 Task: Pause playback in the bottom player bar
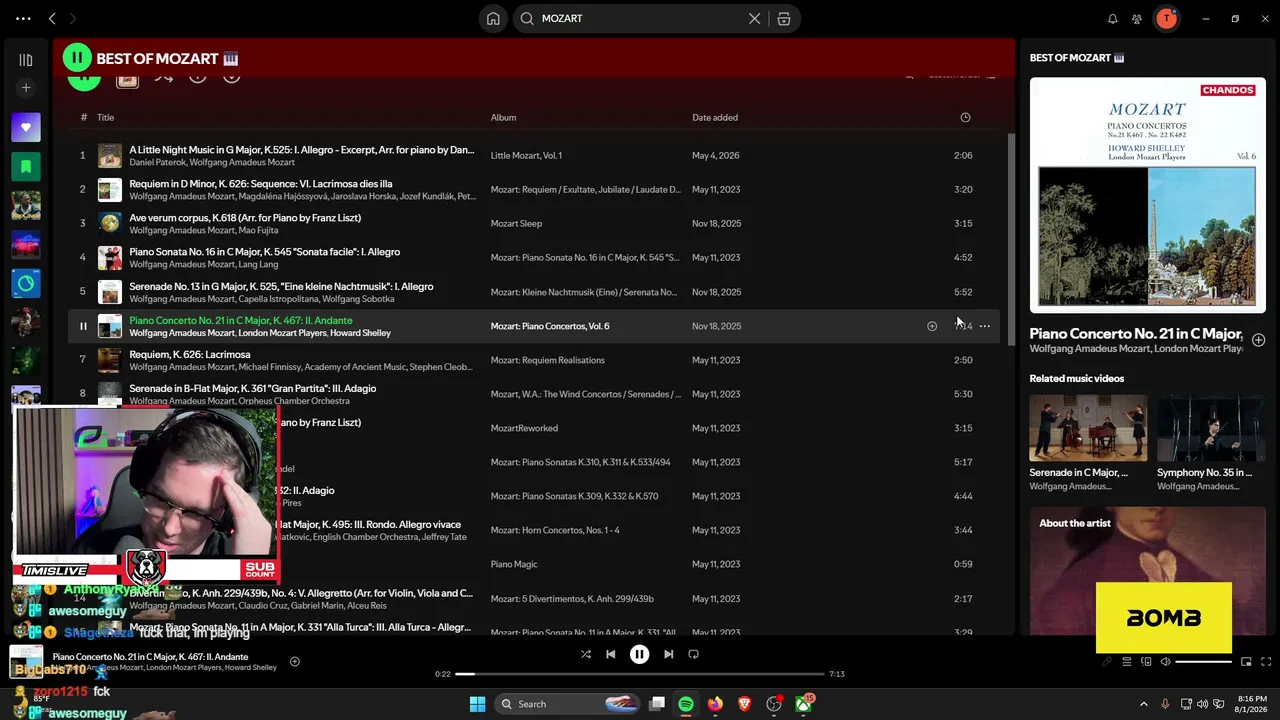[x=640, y=654]
